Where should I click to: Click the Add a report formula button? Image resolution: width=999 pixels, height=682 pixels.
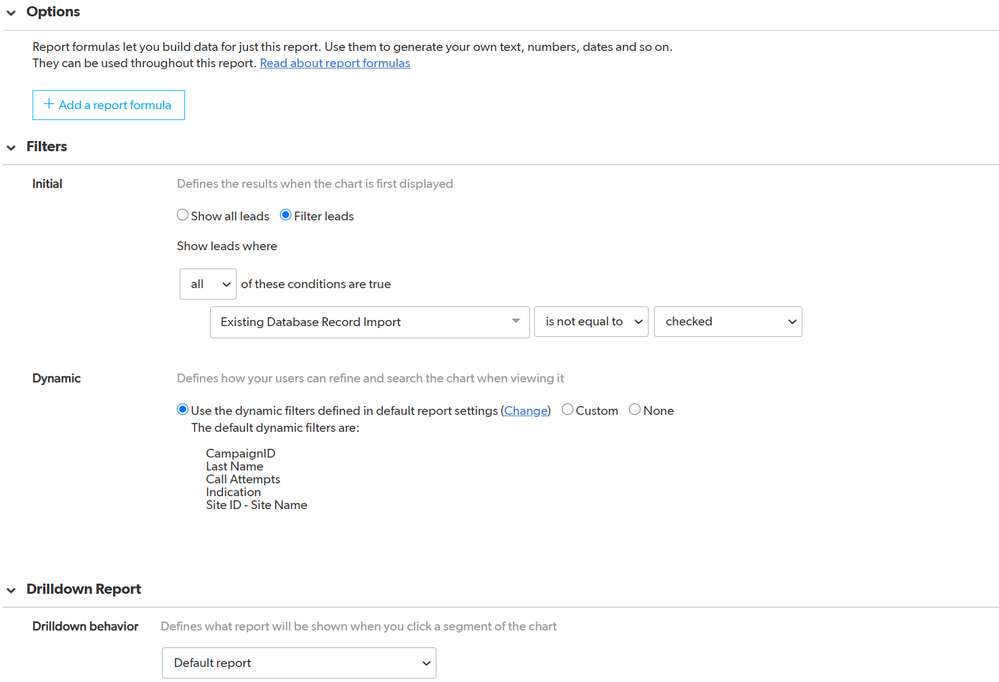(x=108, y=105)
